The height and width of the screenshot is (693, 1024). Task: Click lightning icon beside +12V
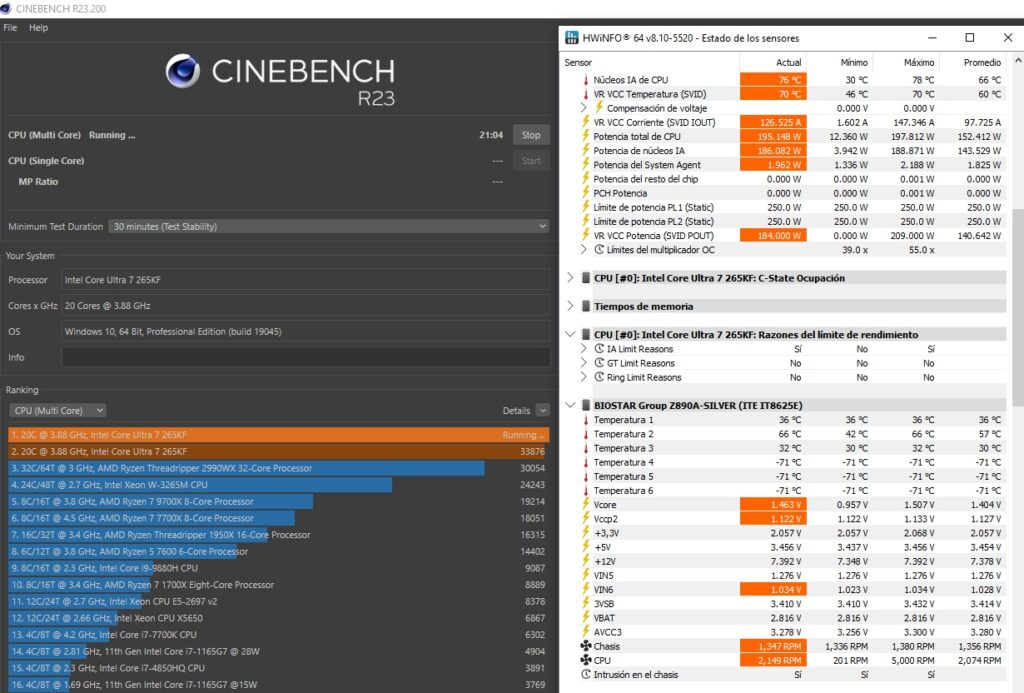586,562
